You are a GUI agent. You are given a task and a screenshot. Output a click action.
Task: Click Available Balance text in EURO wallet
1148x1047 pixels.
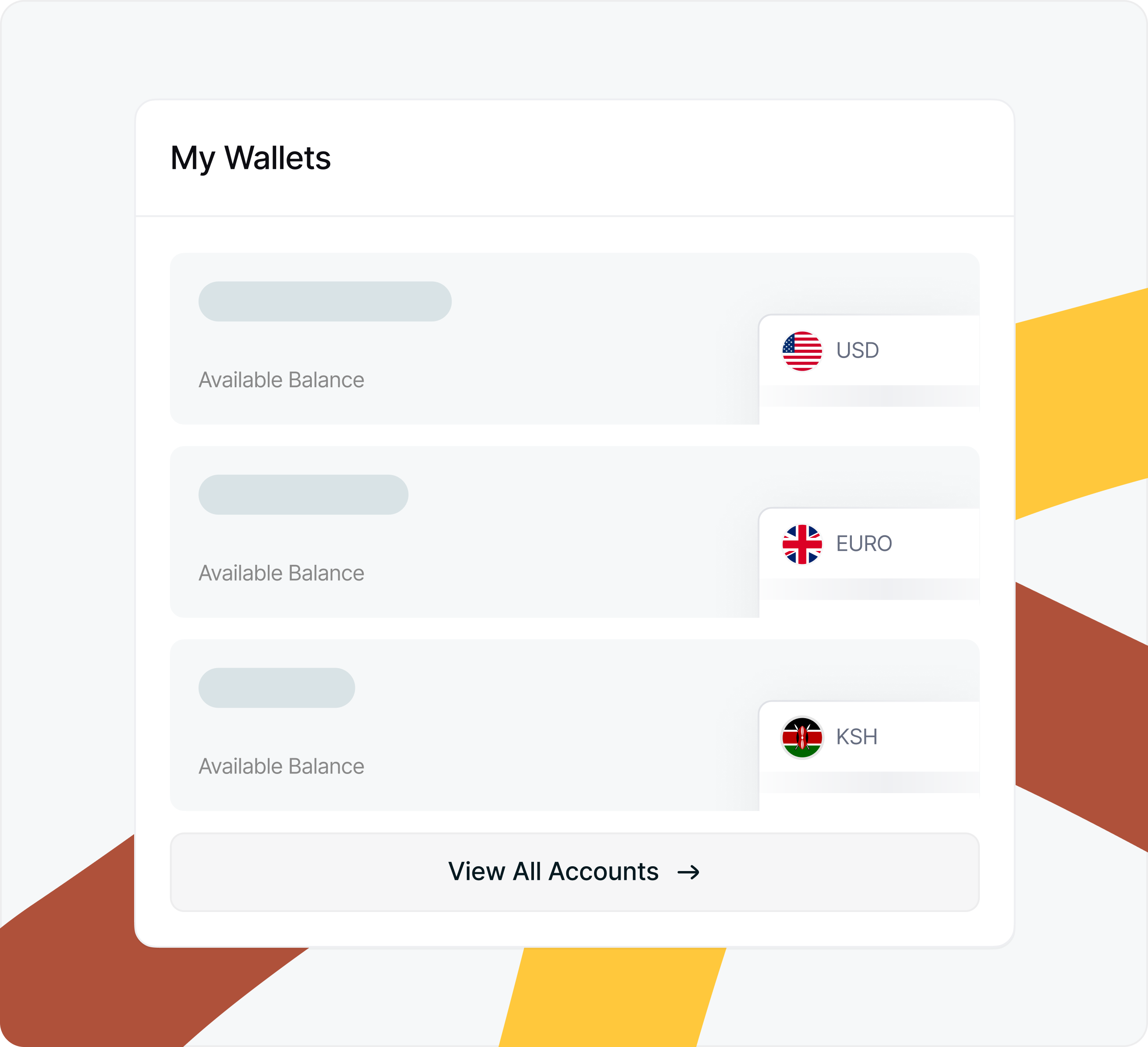[281, 573]
